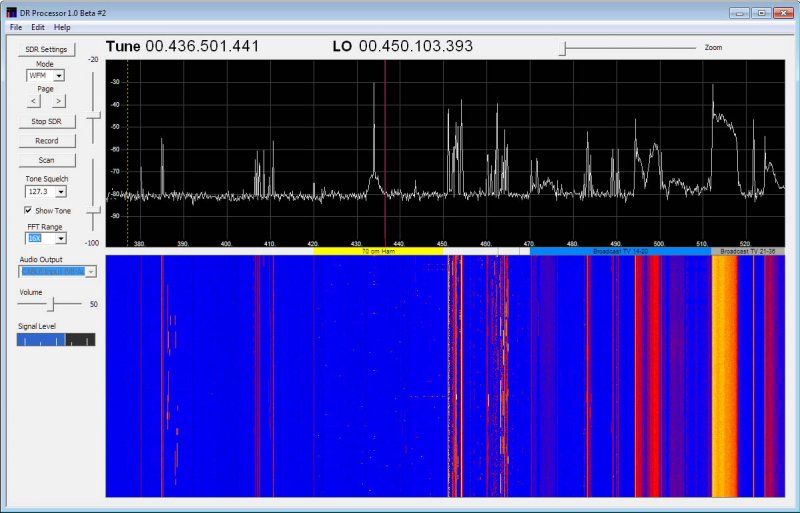Open the File menu
Image resolution: width=800 pixels, height=513 pixels.
point(16,28)
